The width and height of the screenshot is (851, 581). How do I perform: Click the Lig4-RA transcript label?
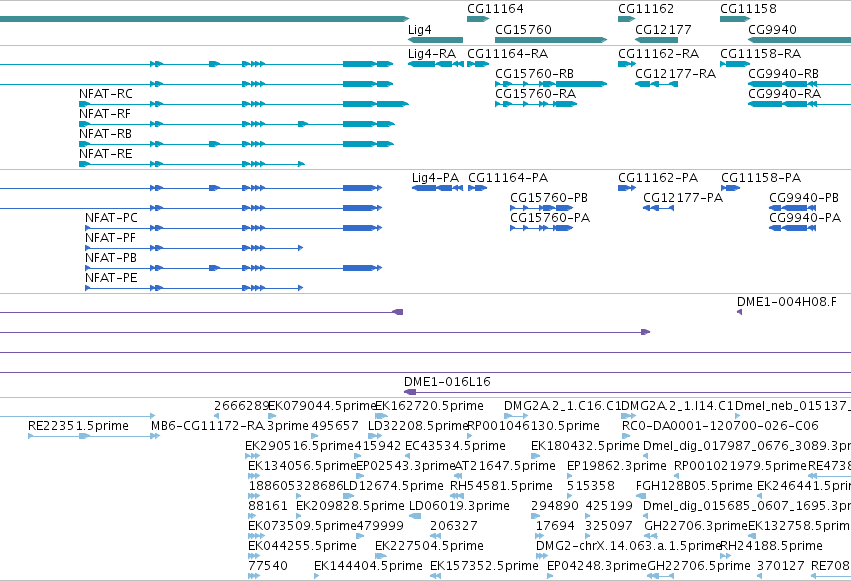click(432, 54)
